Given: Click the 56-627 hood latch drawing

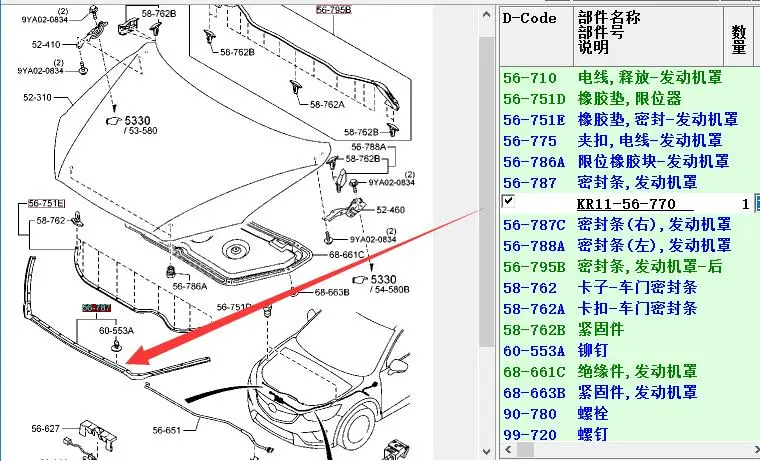Looking at the screenshot, I should pos(97,434).
